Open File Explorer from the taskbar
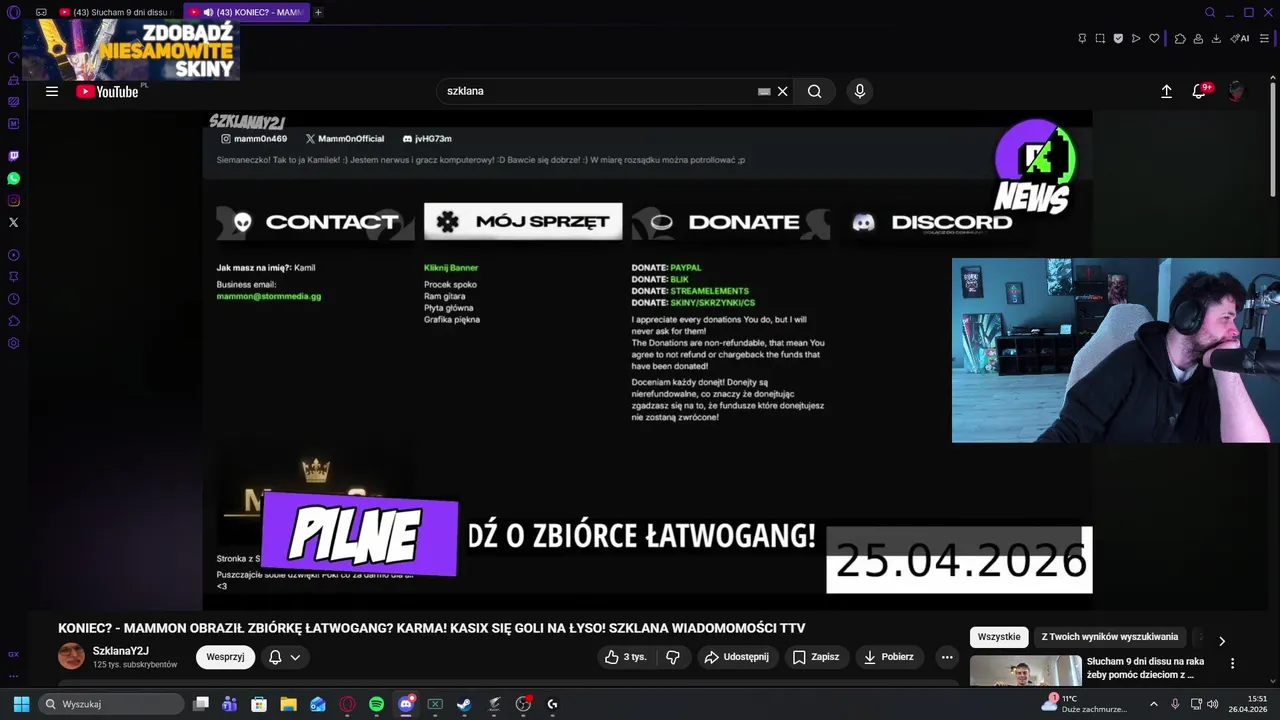This screenshot has width=1280, height=720. [288, 704]
